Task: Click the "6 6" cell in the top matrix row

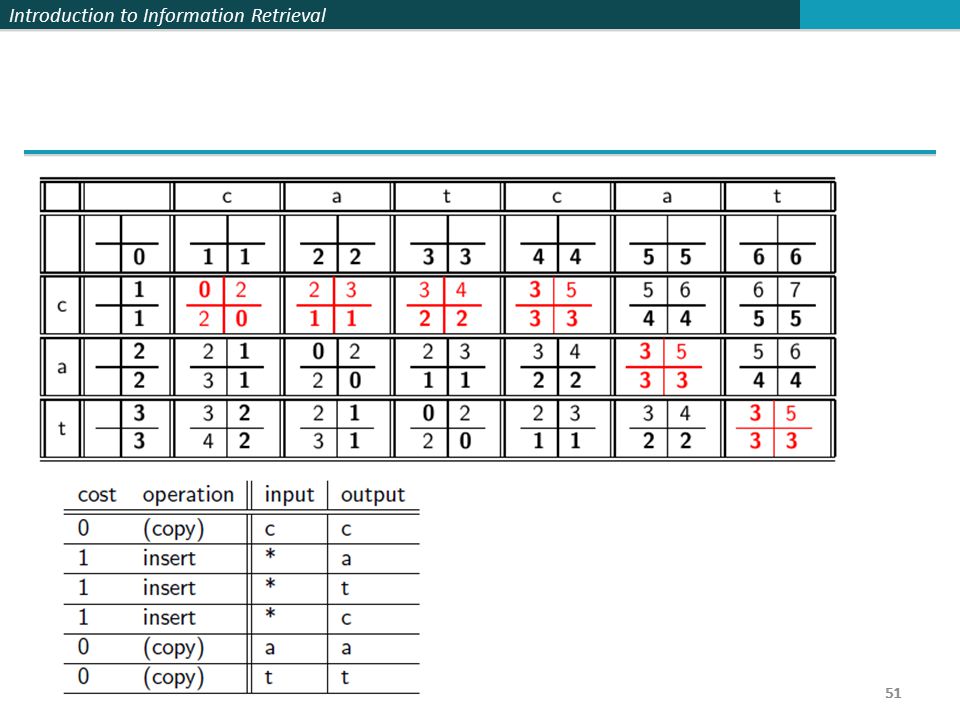Action: [x=778, y=244]
